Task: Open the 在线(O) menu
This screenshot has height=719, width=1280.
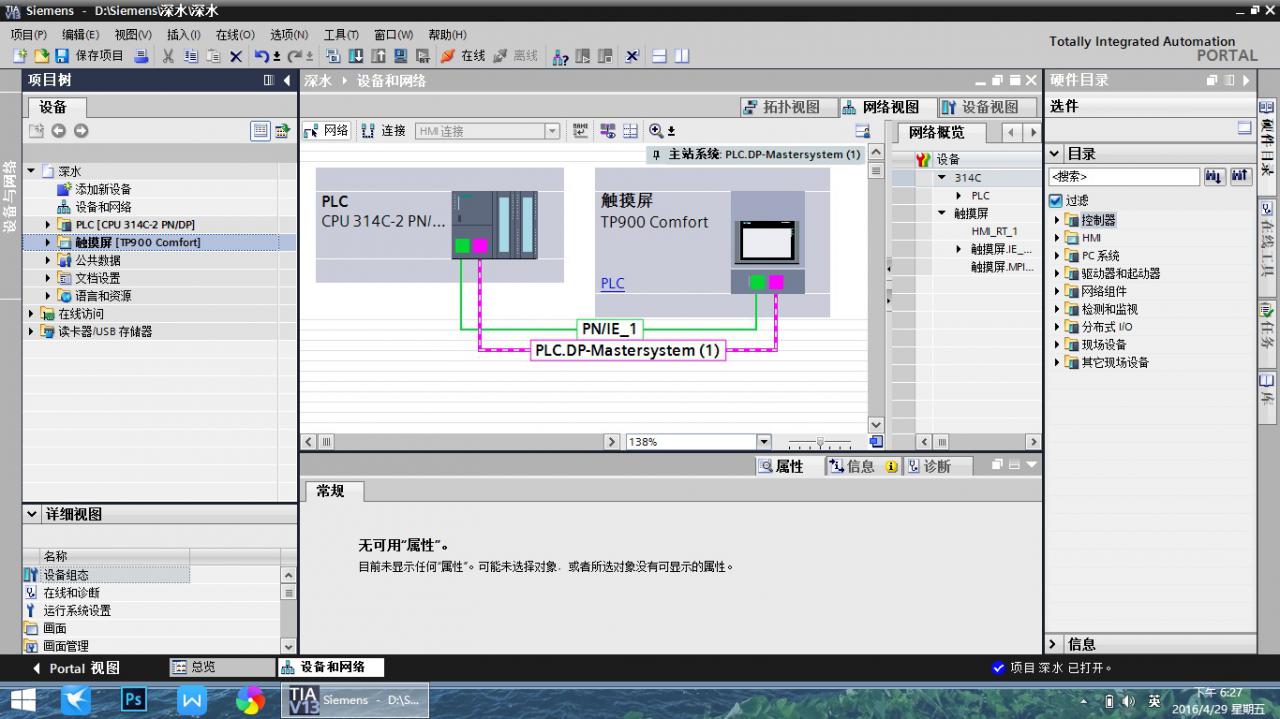Action: [235, 34]
